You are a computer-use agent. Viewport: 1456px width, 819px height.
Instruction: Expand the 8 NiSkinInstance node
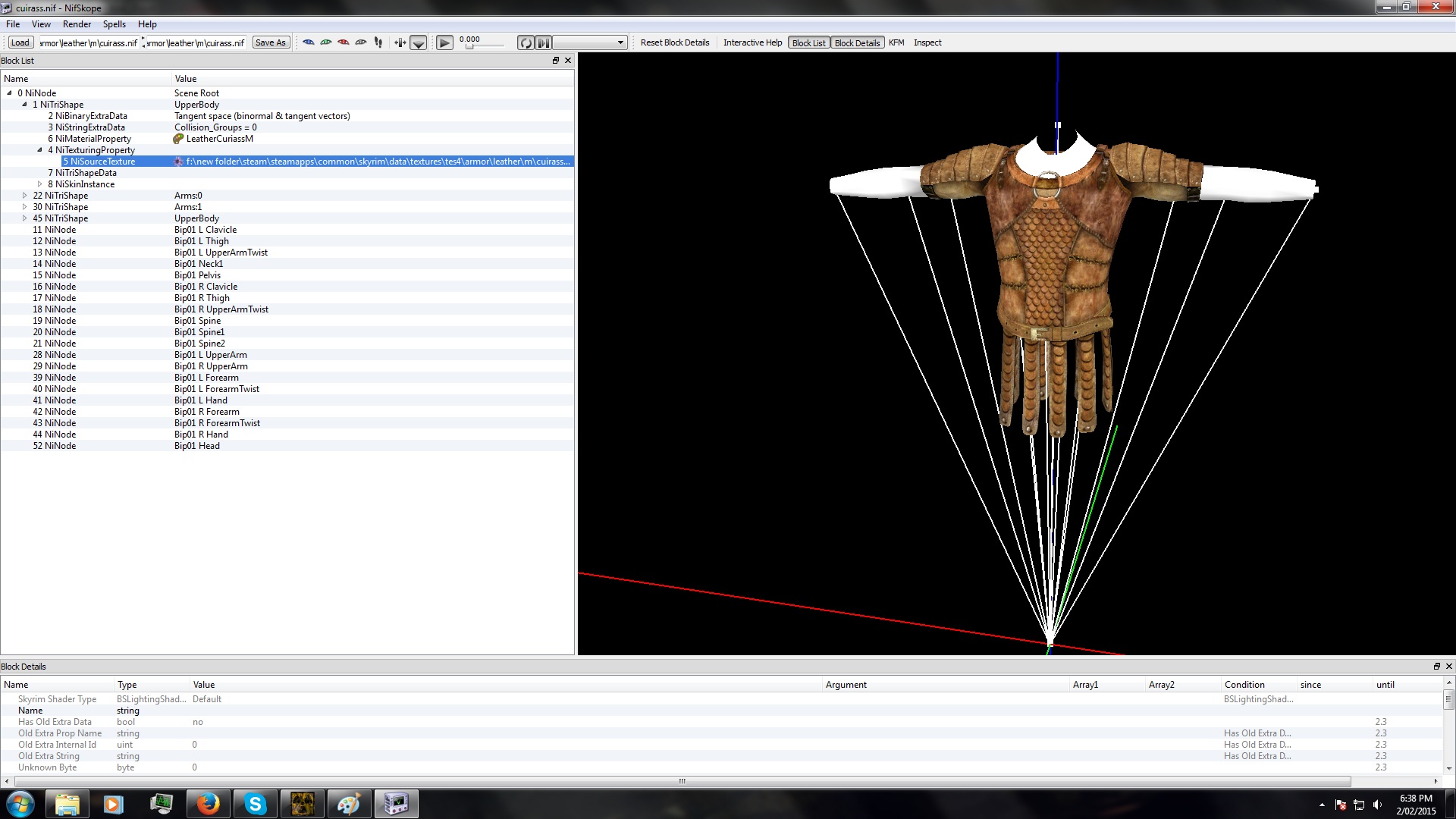[x=39, y=184]
